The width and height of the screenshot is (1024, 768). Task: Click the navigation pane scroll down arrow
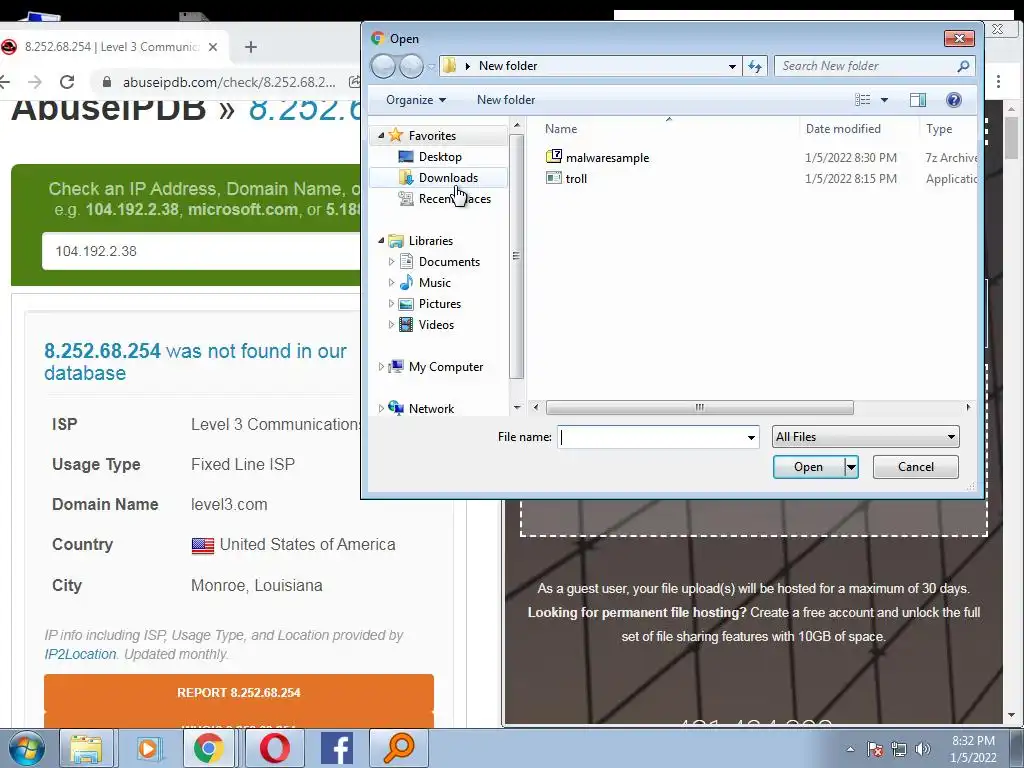point(517,408)
